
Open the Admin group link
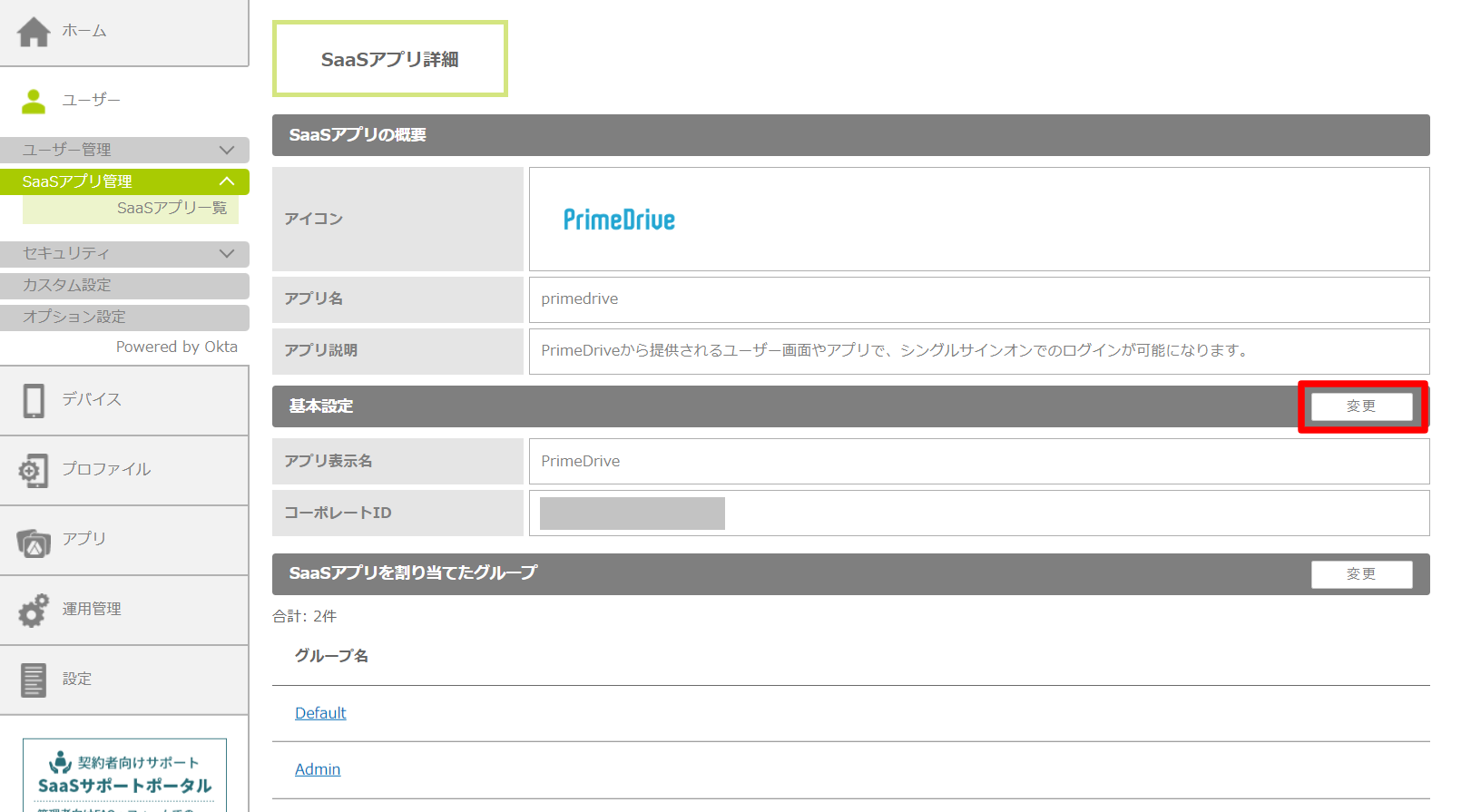318,769
